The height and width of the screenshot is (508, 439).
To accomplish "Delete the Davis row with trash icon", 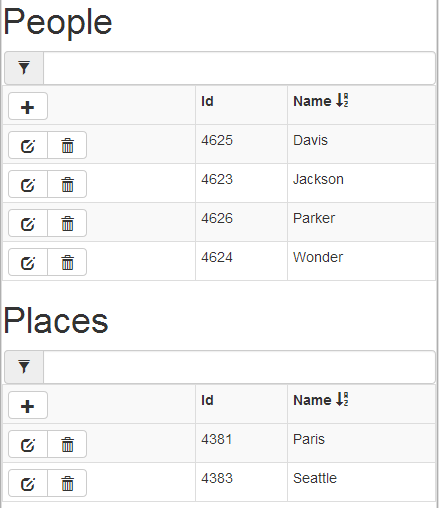I will point(67,145).
